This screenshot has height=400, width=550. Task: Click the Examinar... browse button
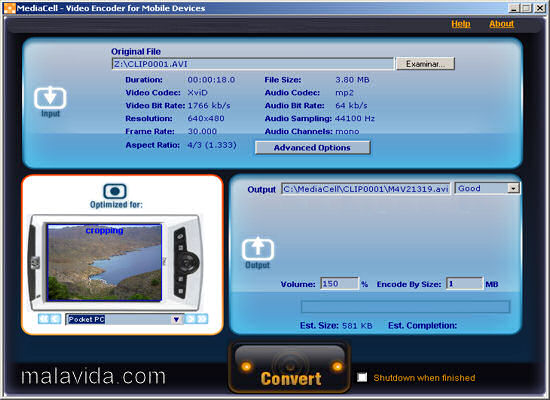pyautogui.click(x=425, y=64)
